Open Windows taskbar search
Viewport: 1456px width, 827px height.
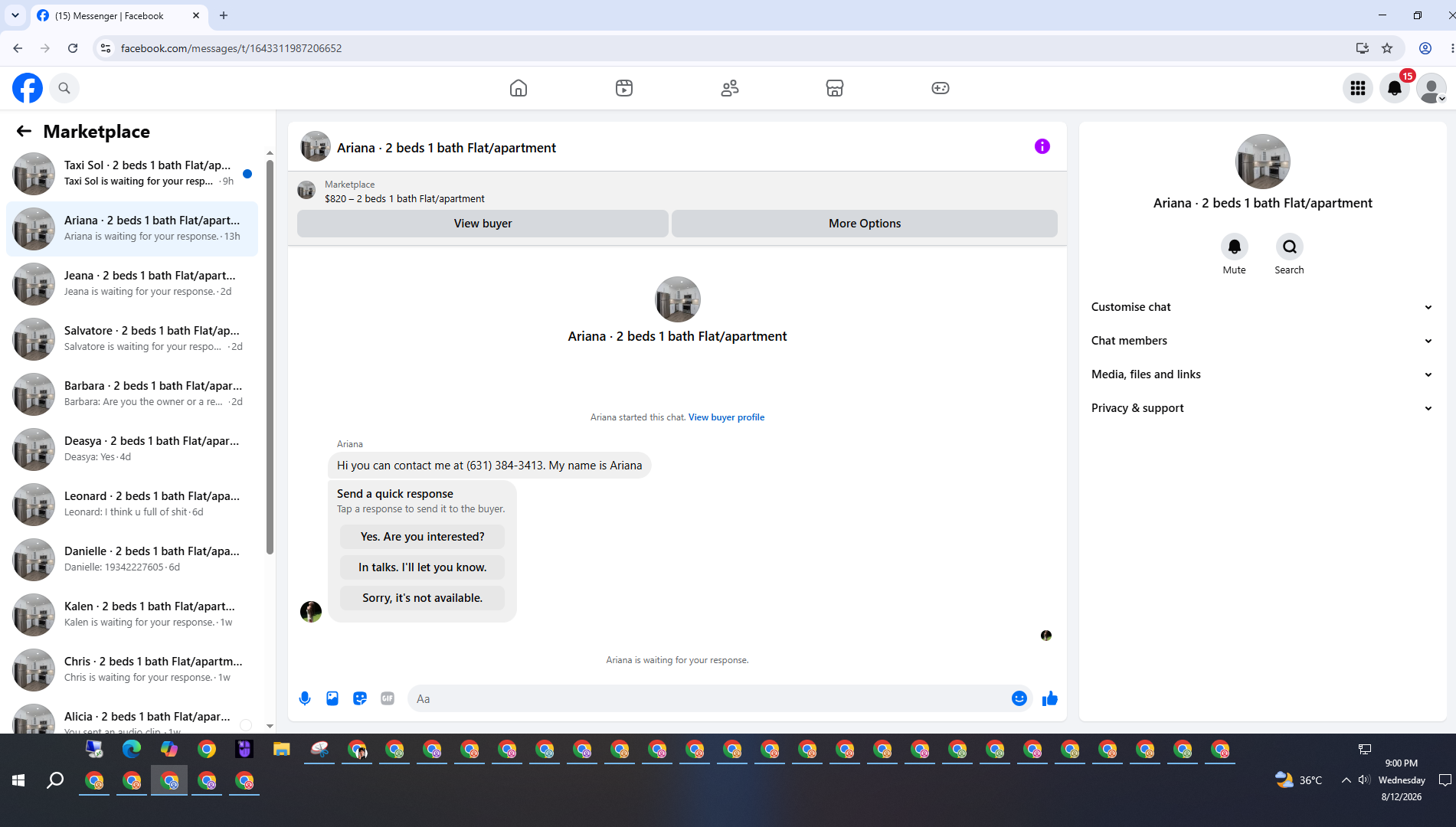pyautogui.click(x=55, y=780)
